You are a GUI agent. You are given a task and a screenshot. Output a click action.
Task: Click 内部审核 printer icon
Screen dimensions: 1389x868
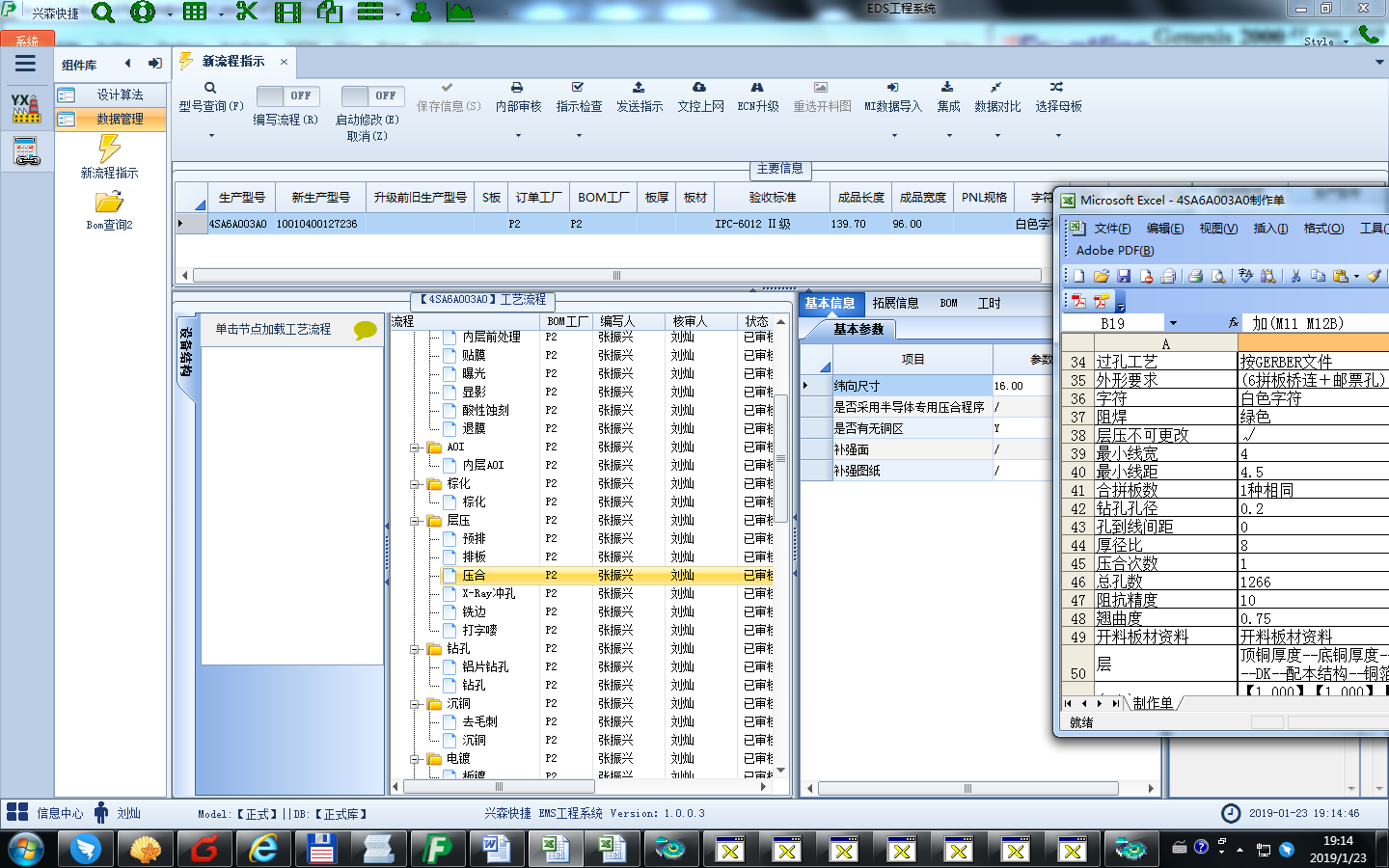[518, 87]
